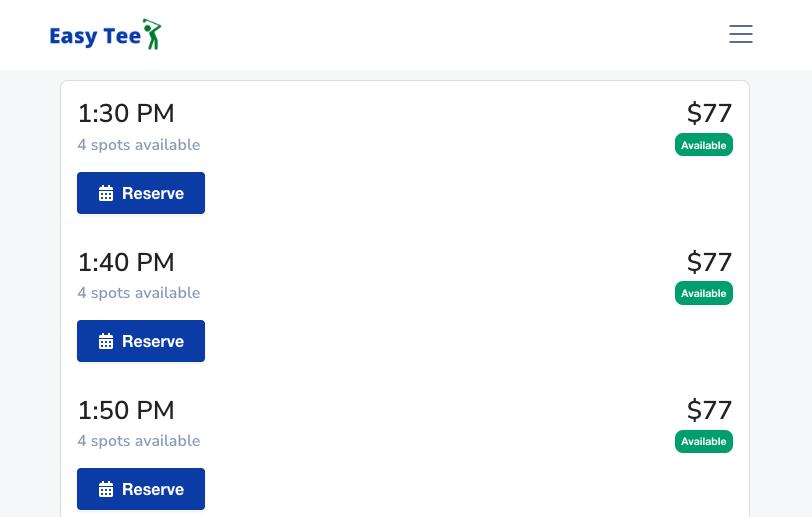Click the $77 price for 1:50 PM
The image size is (812, 517).
709,410
